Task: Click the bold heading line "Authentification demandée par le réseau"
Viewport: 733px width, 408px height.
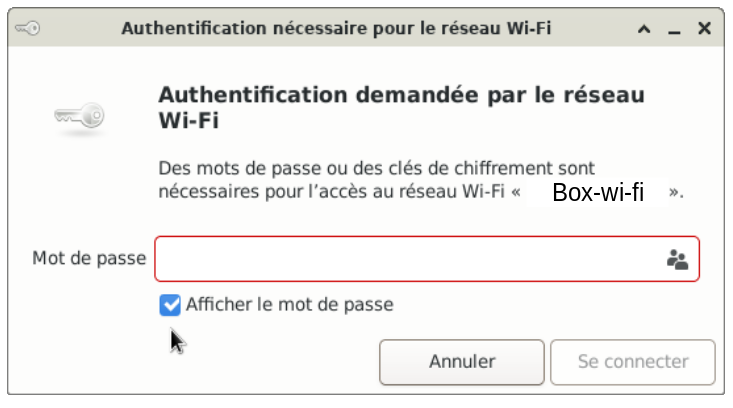Action: coord(402,95)
